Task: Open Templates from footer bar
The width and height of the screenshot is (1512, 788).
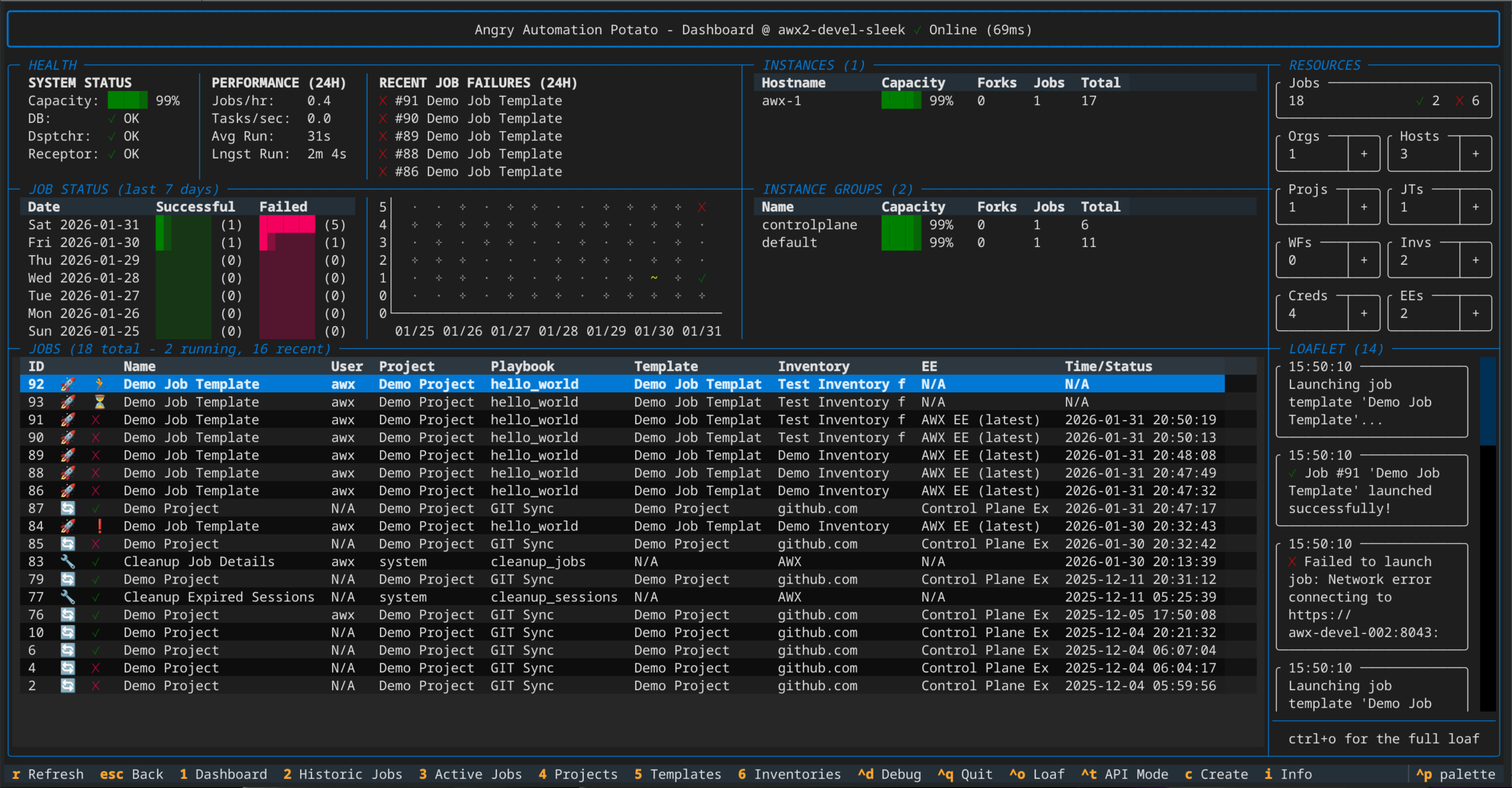Action: point(678,775)
